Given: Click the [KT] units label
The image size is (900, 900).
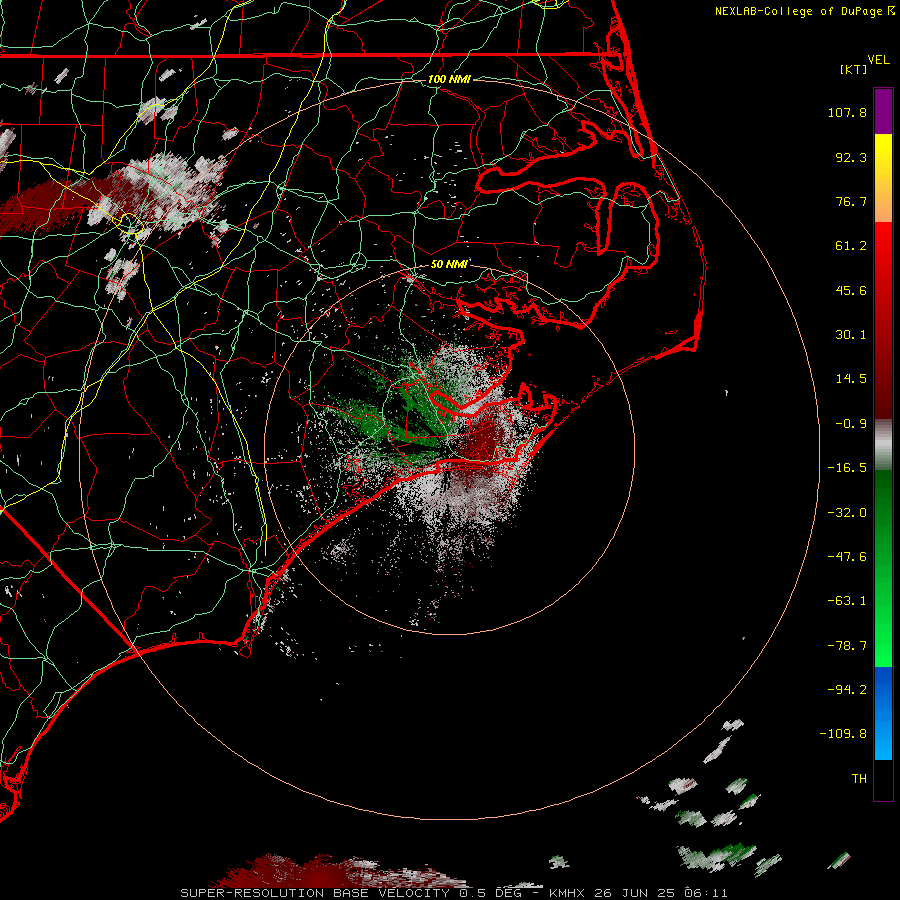Looking at the screenshot, I should [x=853, y=69].
